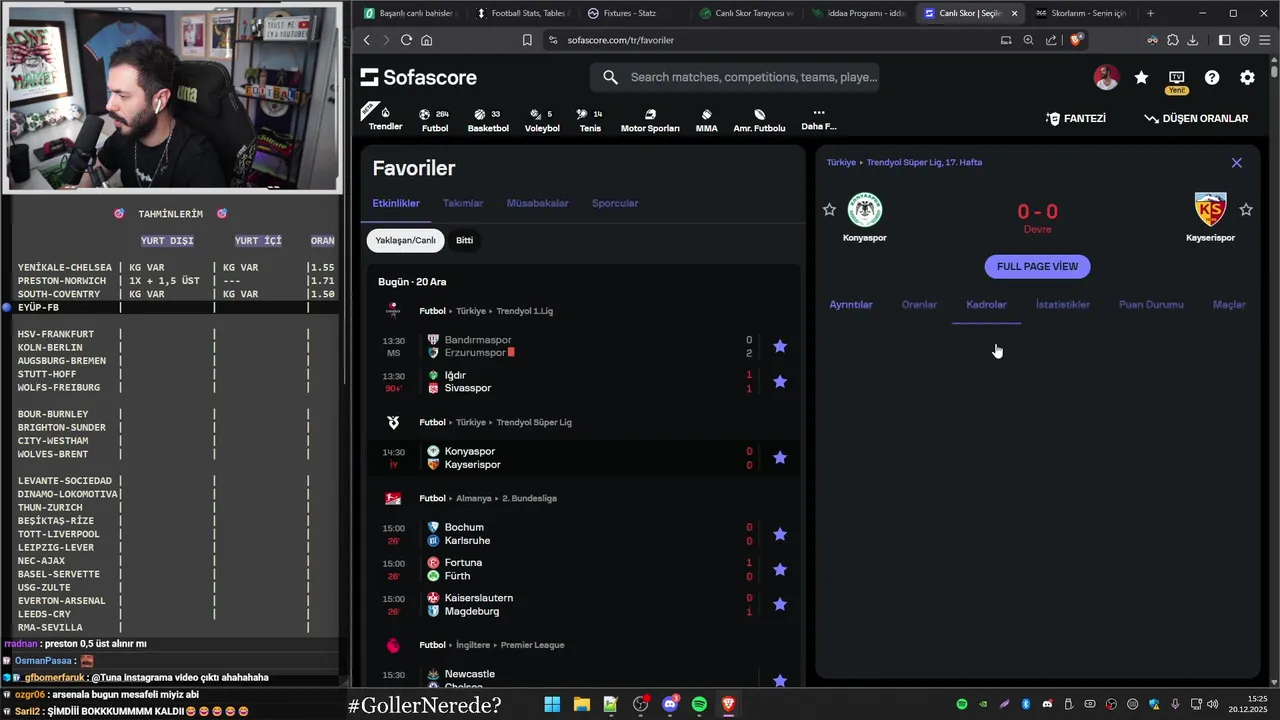The height and width of the screenshot is (720, 1280).
Task: Unfavorite the Bandırmaspor–Erzurumspor match star
Action: coord(780,346)
